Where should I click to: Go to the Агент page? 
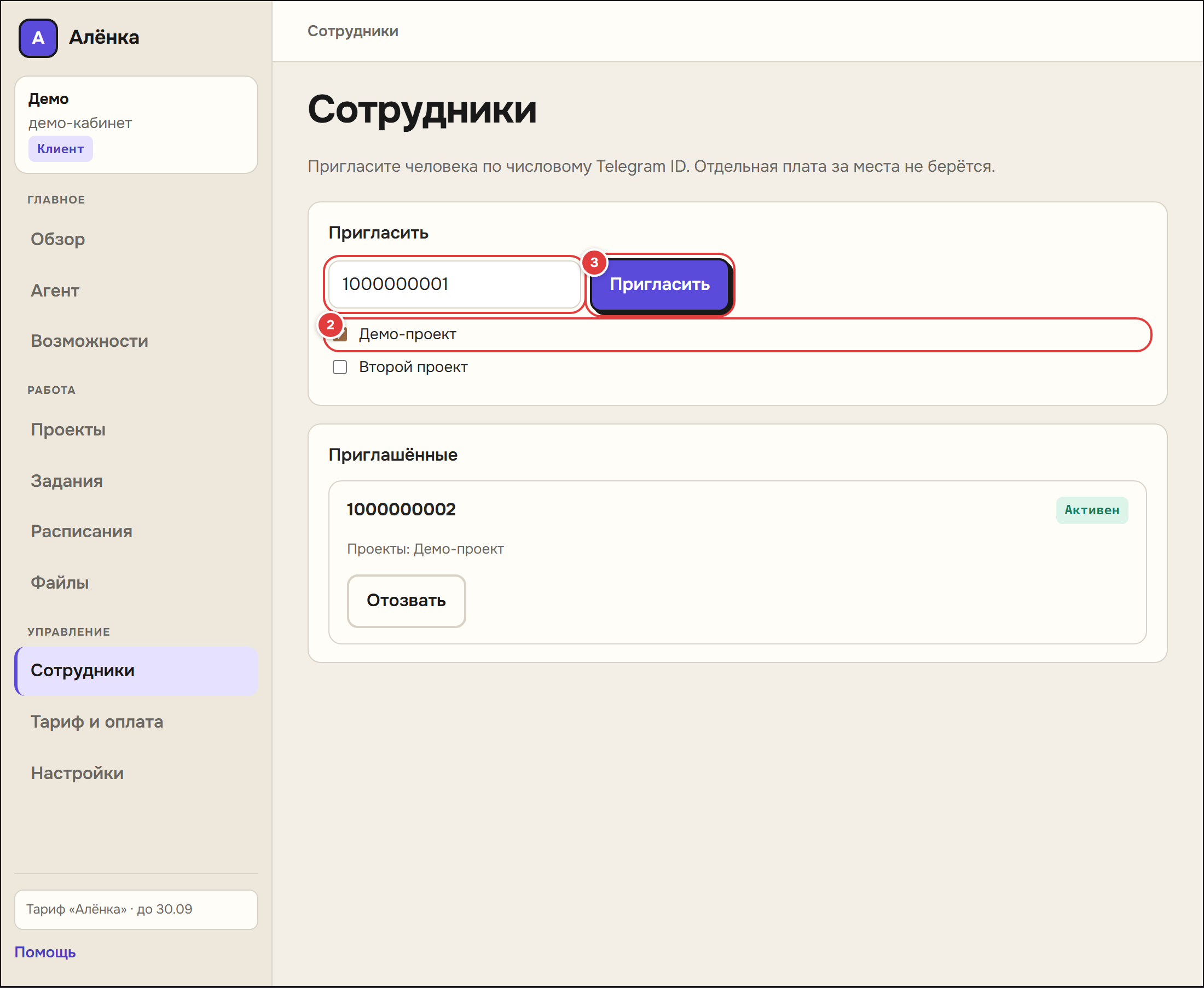tap(55, 290)
